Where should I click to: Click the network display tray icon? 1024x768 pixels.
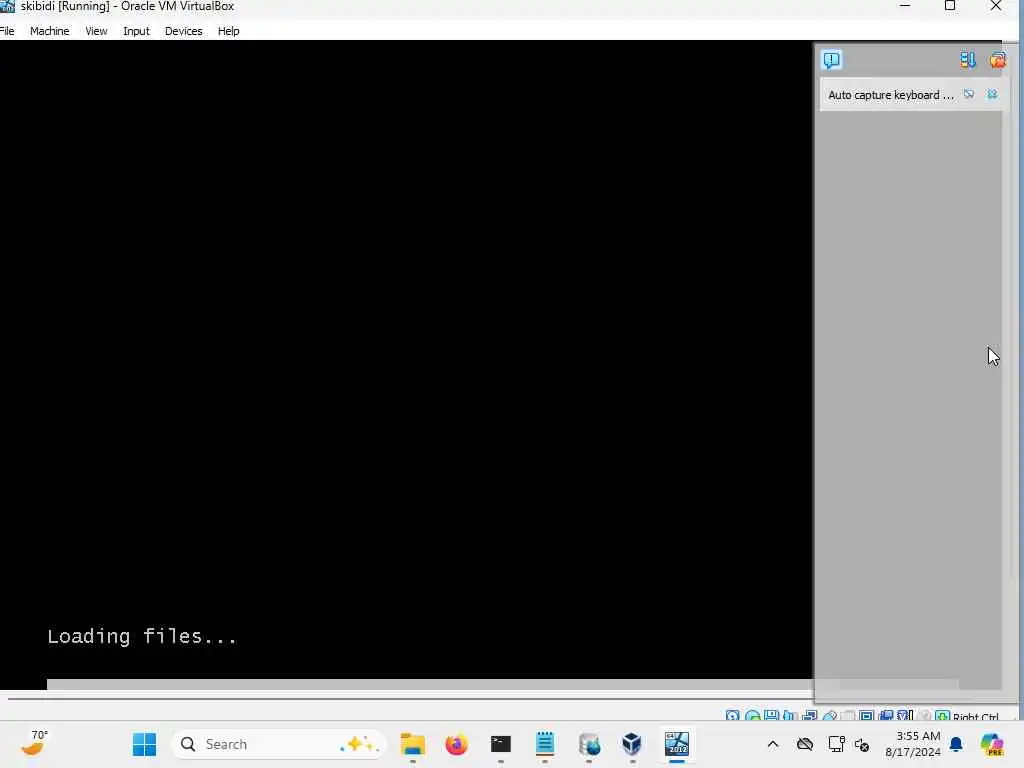tap(836, 744)
